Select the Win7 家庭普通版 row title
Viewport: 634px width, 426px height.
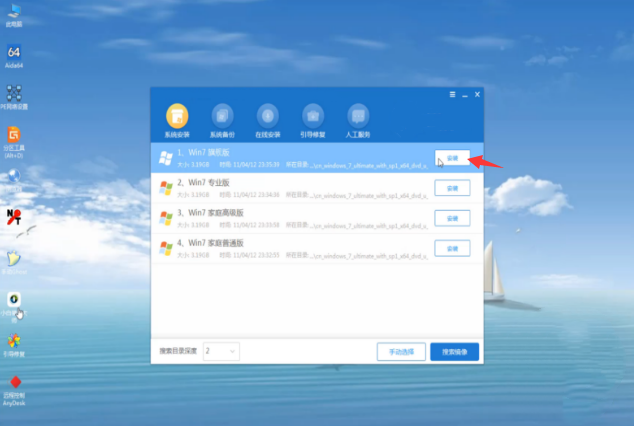[210, 243]
